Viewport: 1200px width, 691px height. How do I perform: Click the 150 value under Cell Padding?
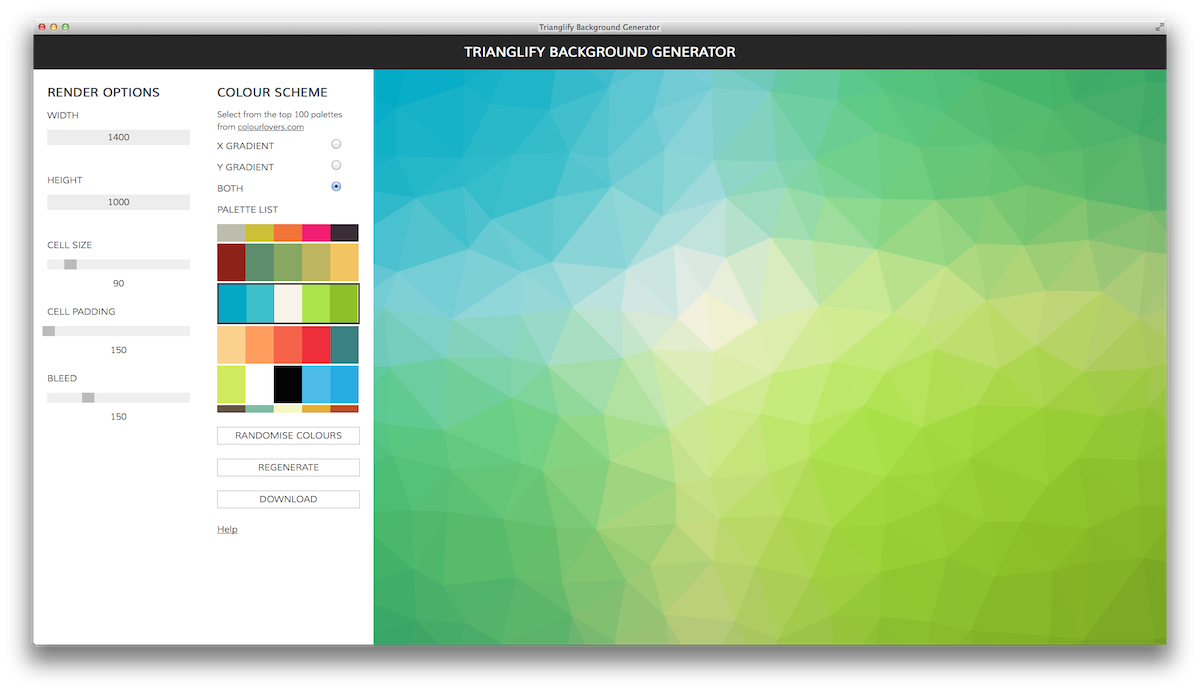point(118,350)
